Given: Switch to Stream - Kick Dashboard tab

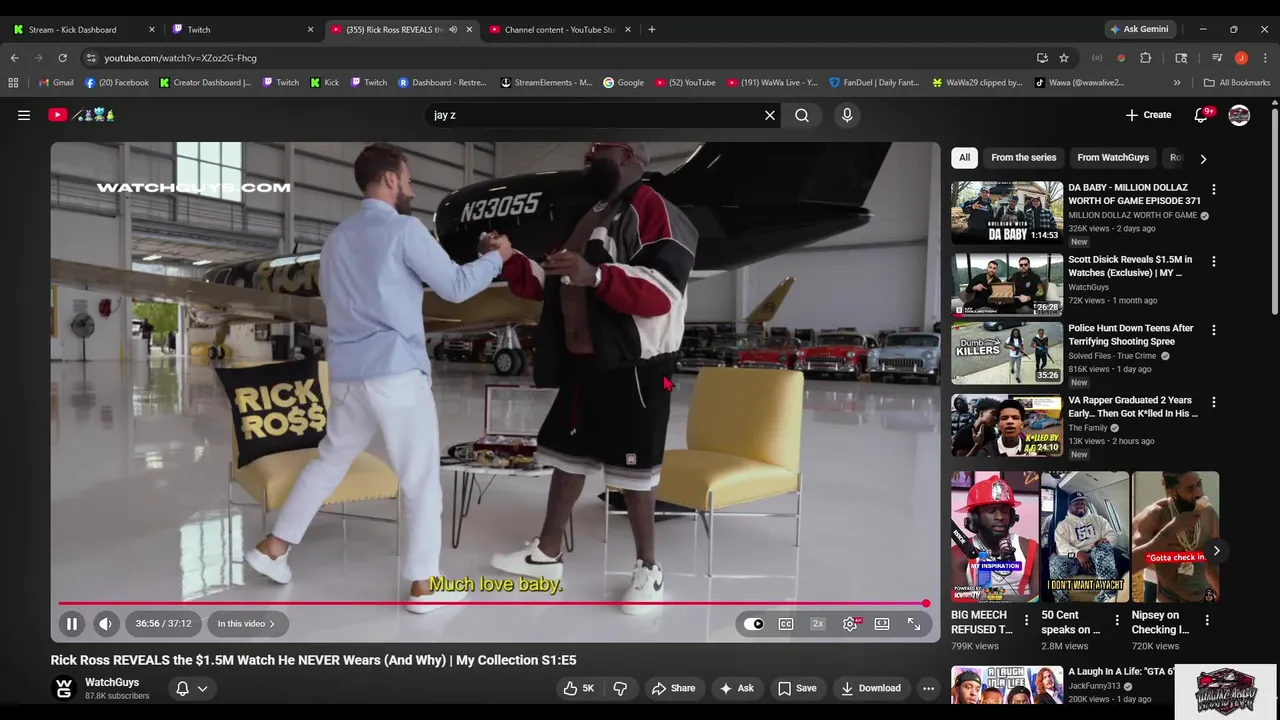Looking at the screenshot, I should 84,29.
